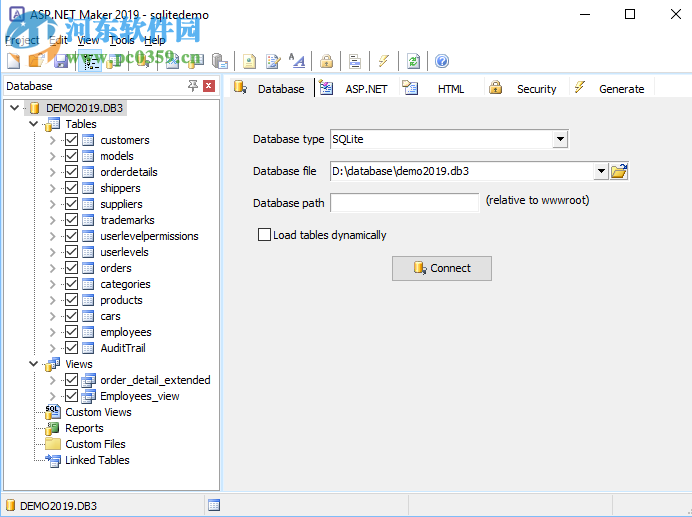This screenshot has height=517, width=692.
Task: Click into the Database path field
Action: click(x=404, y=203)
